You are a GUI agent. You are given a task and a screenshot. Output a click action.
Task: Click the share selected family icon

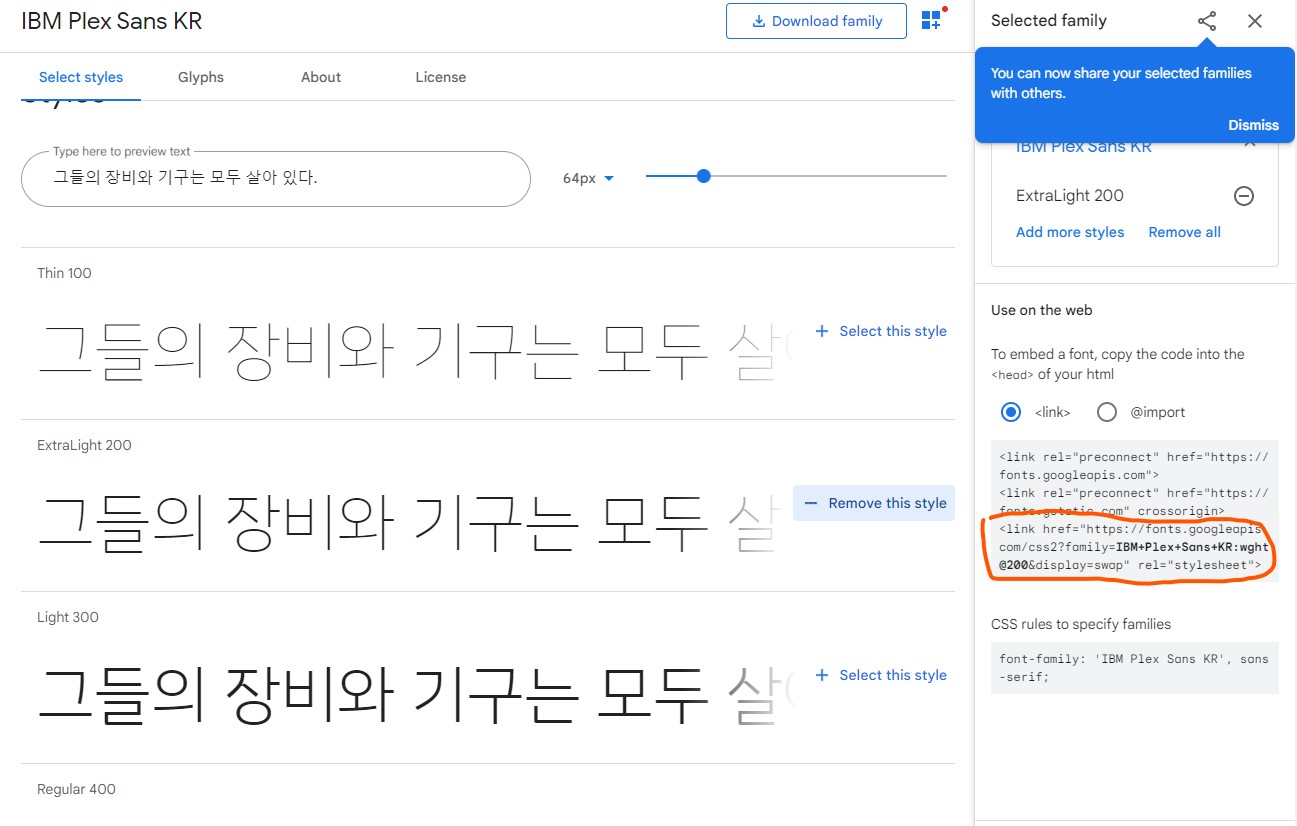(1207, 21)
